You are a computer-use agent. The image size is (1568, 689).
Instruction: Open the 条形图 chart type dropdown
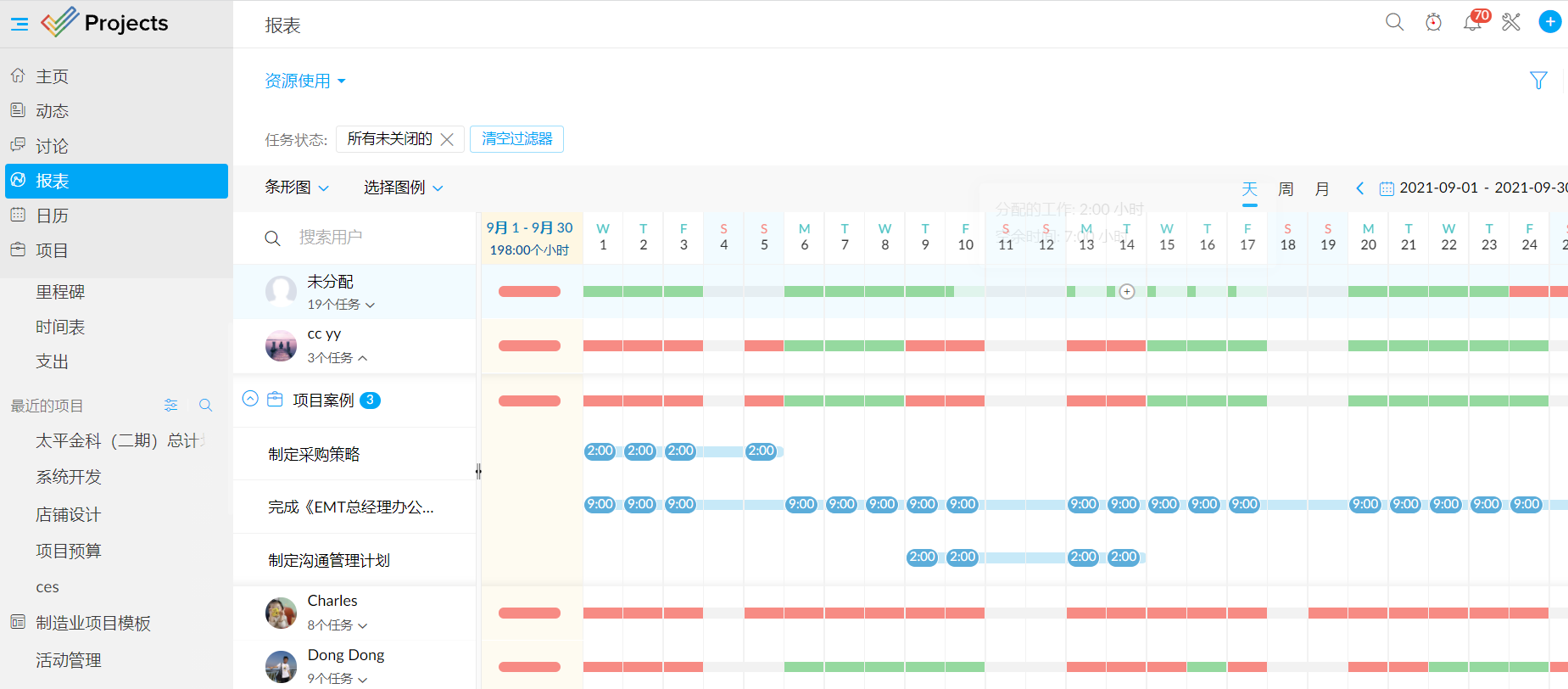pyautogui.click(x=297, y=188)
